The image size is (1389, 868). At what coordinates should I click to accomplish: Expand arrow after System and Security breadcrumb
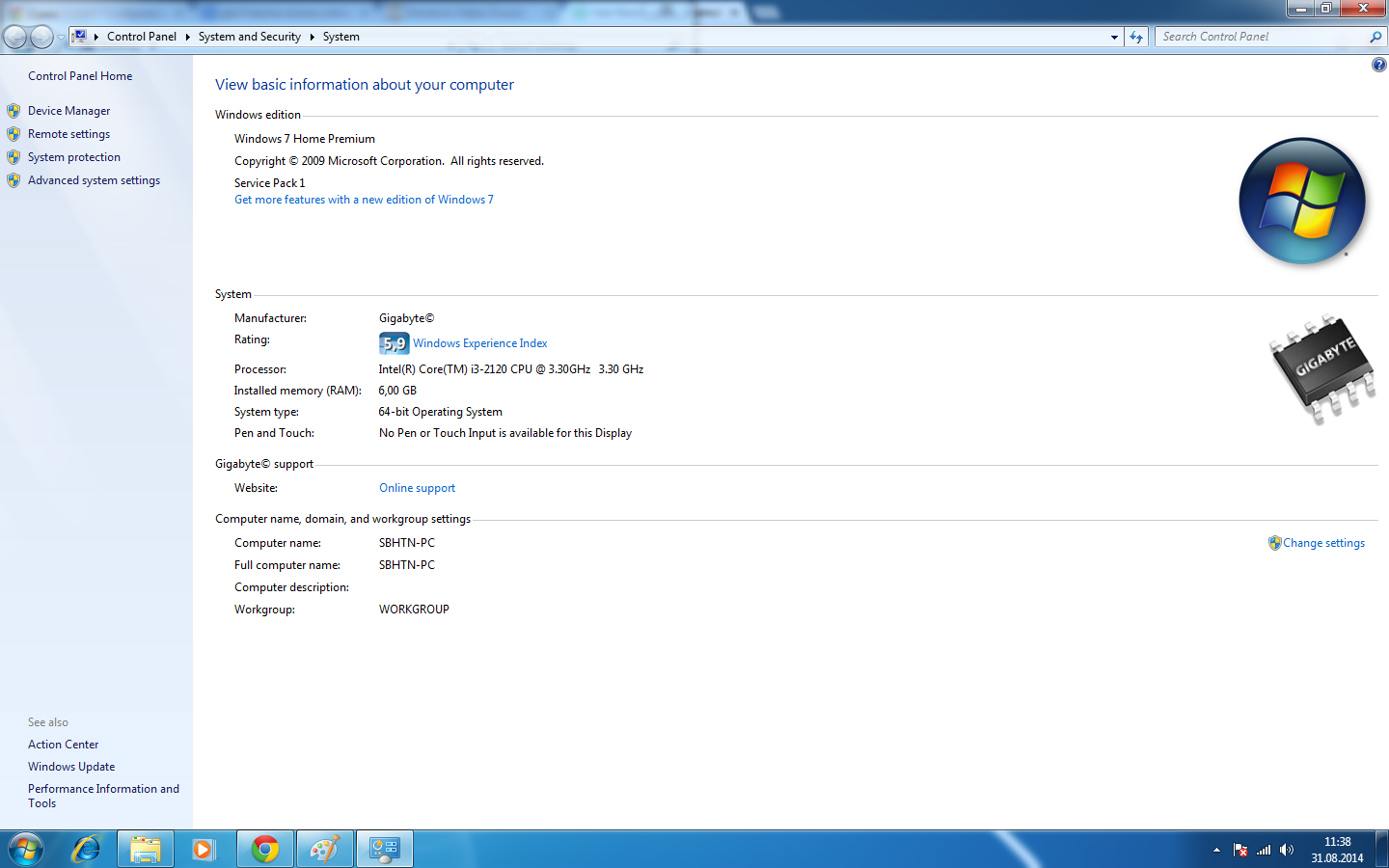pos(312,37)
